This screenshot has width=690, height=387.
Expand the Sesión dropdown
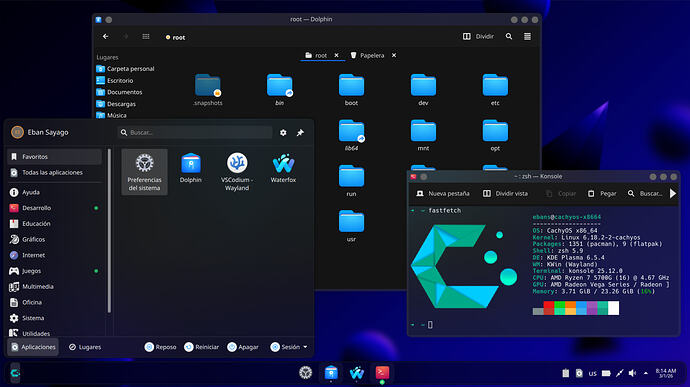pyautogui.click(x=289, y=347)
